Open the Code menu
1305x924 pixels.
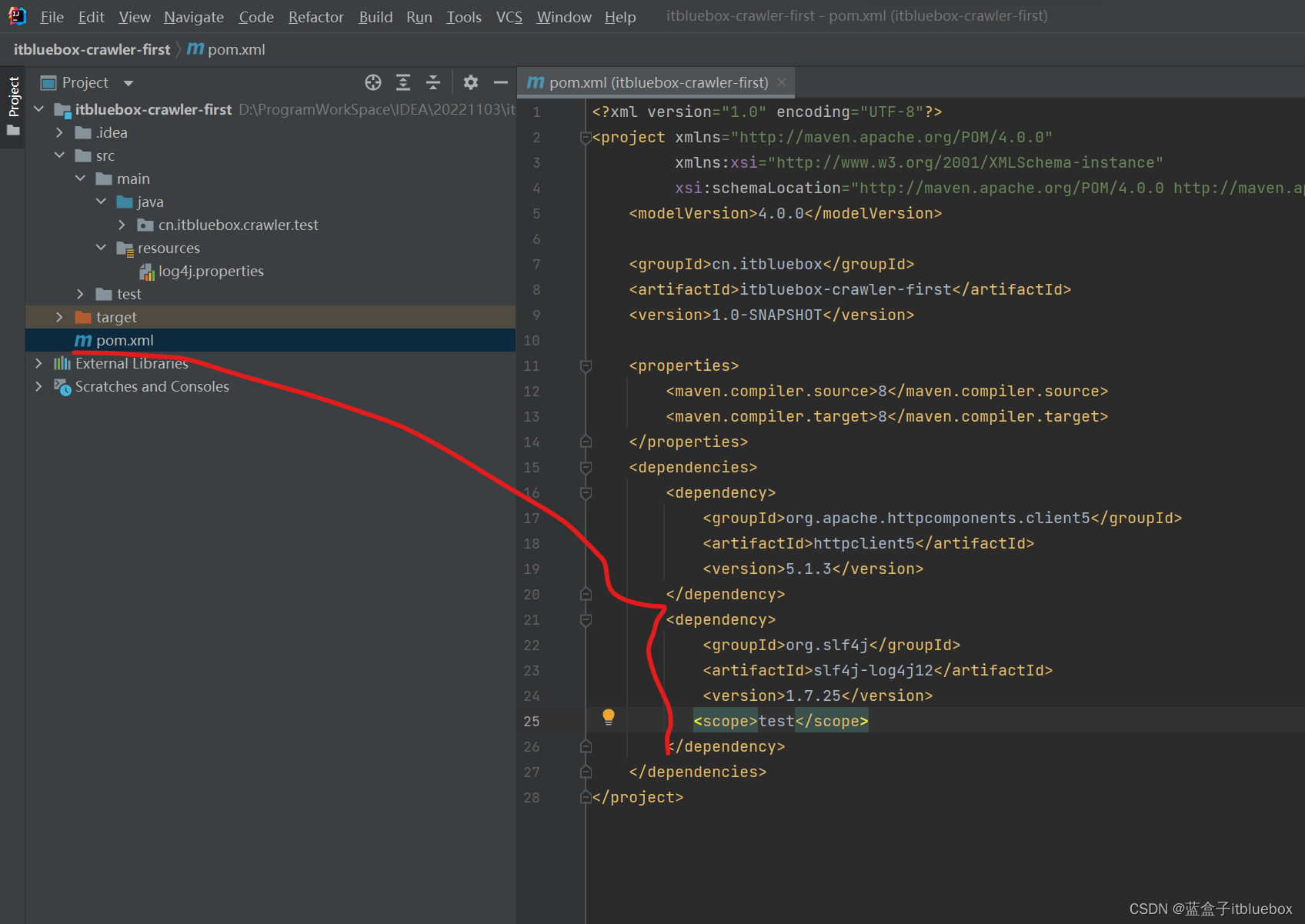(x=256, y=17)
